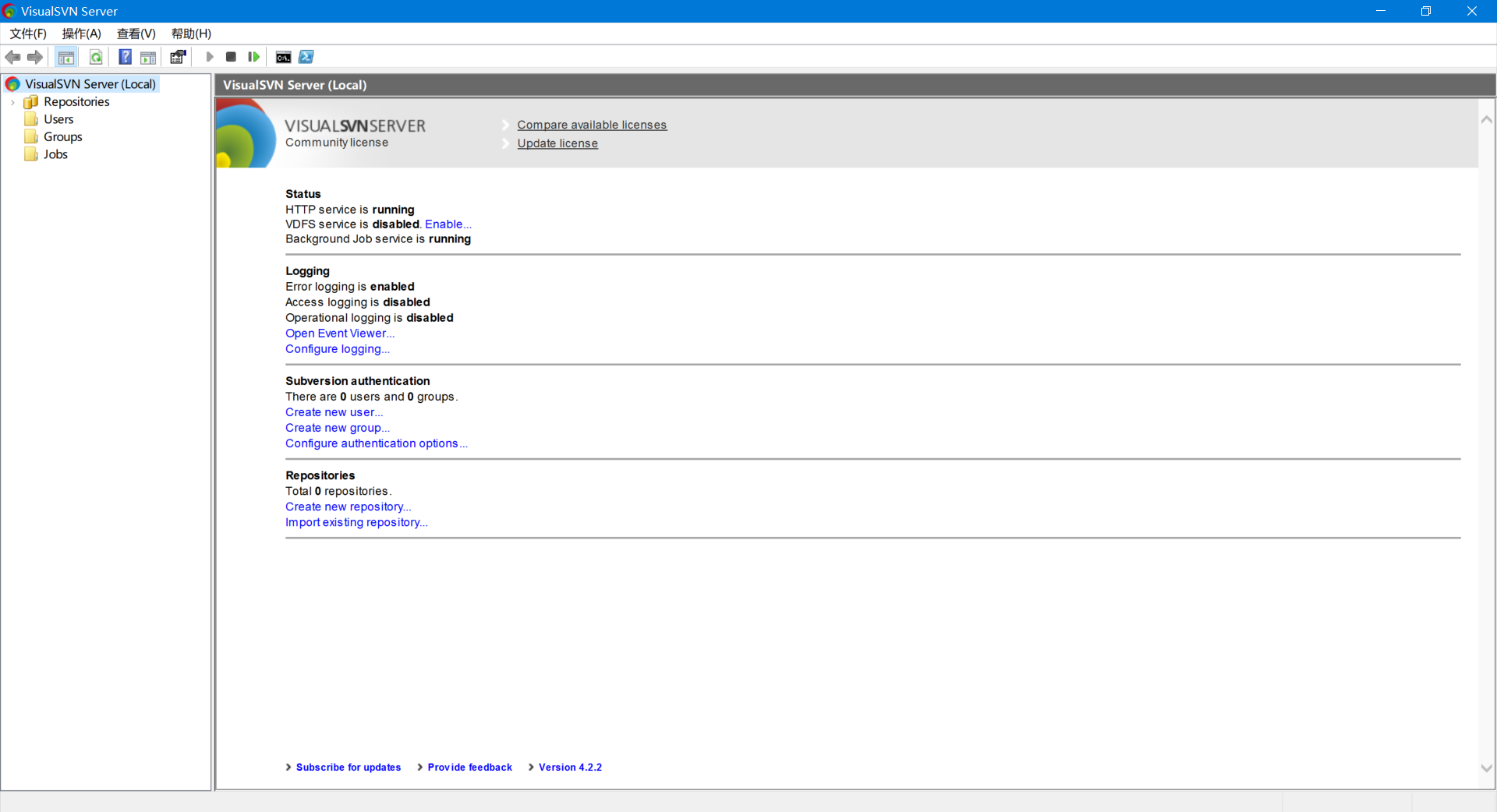1497x812 pixels.
Task: Click the 'HTTP service is running' status text
Action: [350, 210]
